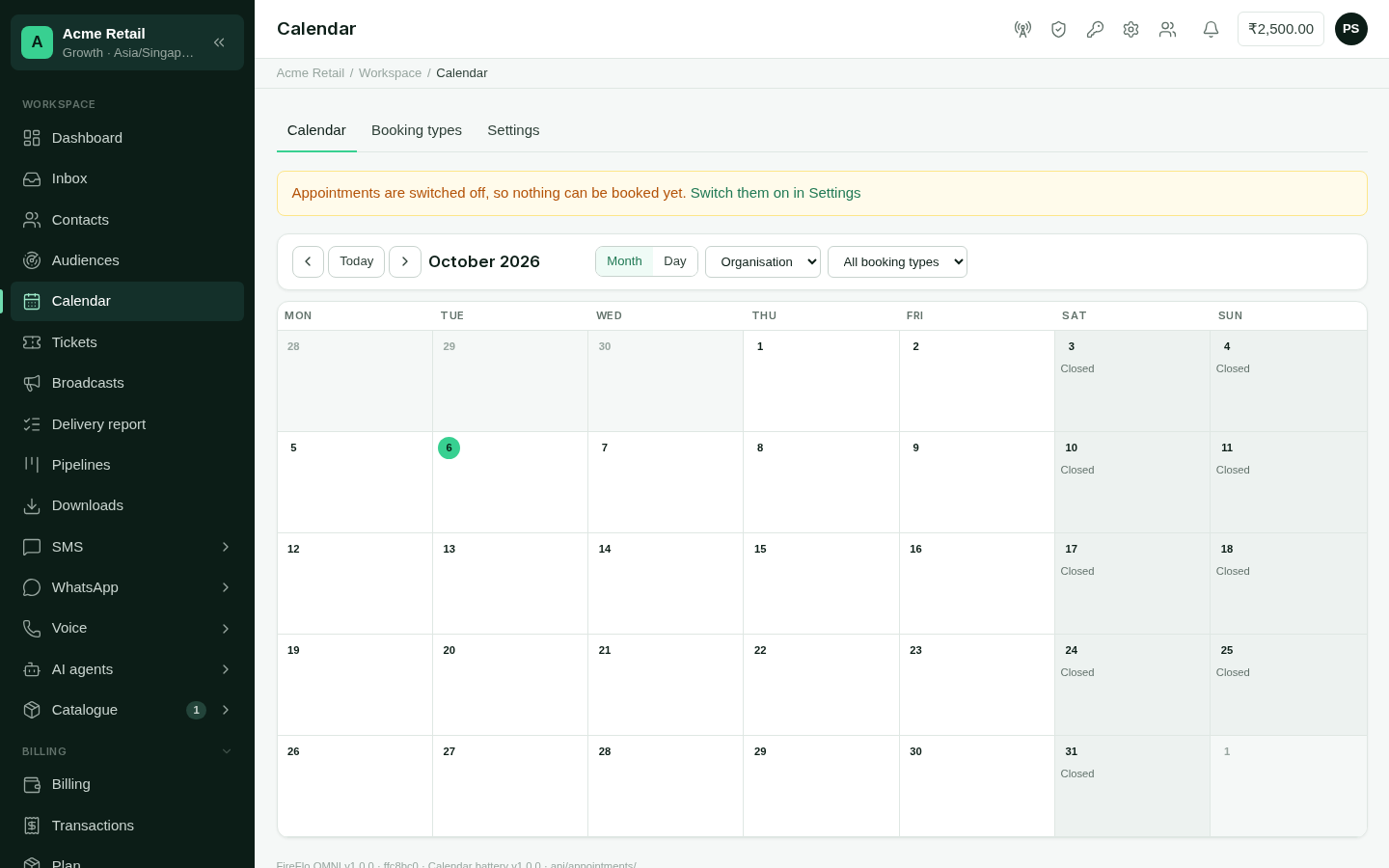Collapse the sidebar with the double-chevron icon
1389x868 pixels.
pyautogui.click(x=219, y=42)
